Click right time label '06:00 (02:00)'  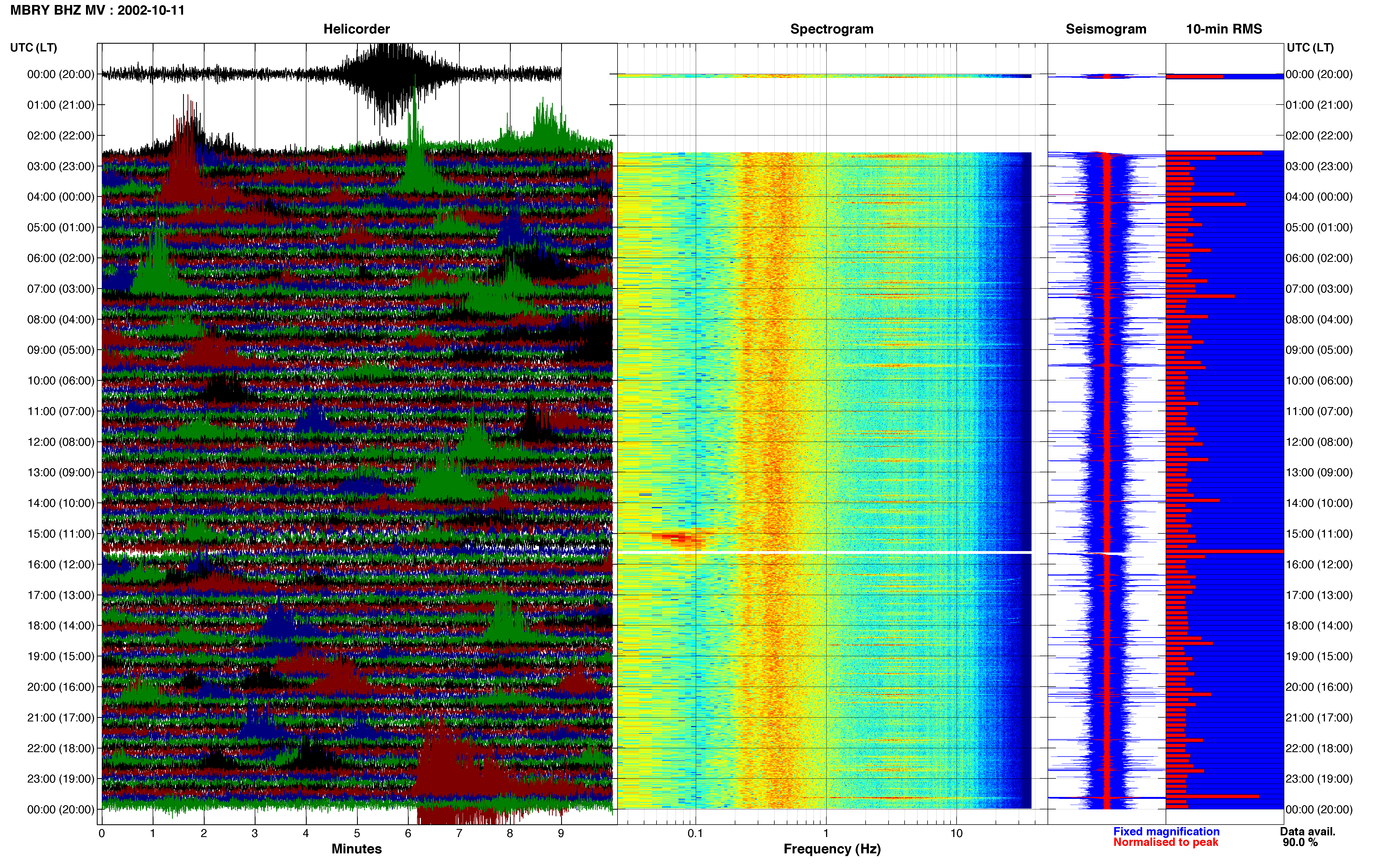point(1319,258)
